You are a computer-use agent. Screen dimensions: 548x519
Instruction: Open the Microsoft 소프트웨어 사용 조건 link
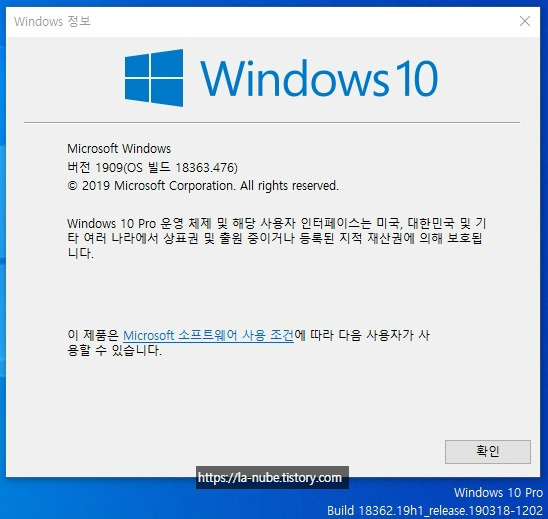208,336
